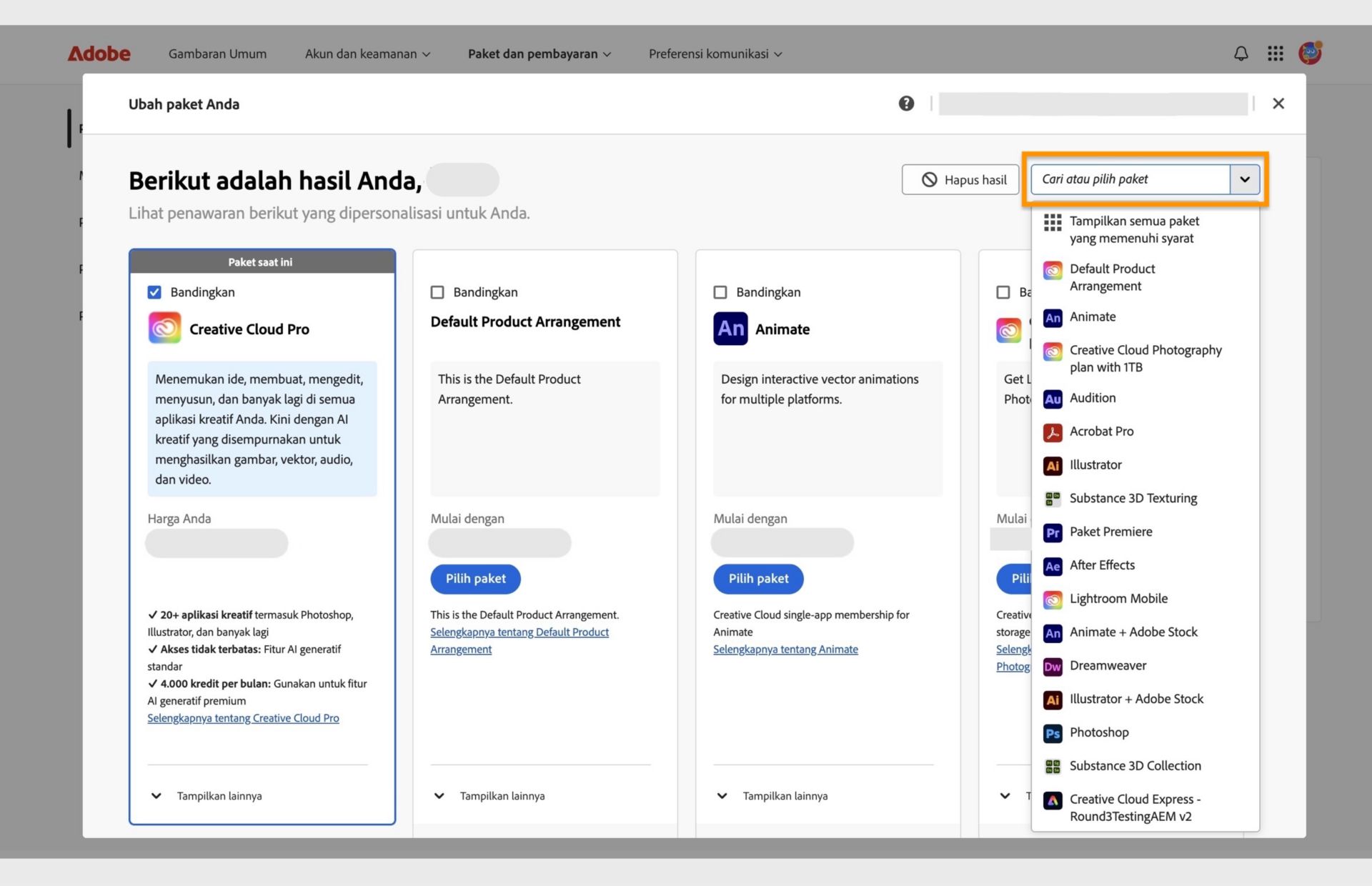Check Bandingkan on the Animate card

coord(720,292)
